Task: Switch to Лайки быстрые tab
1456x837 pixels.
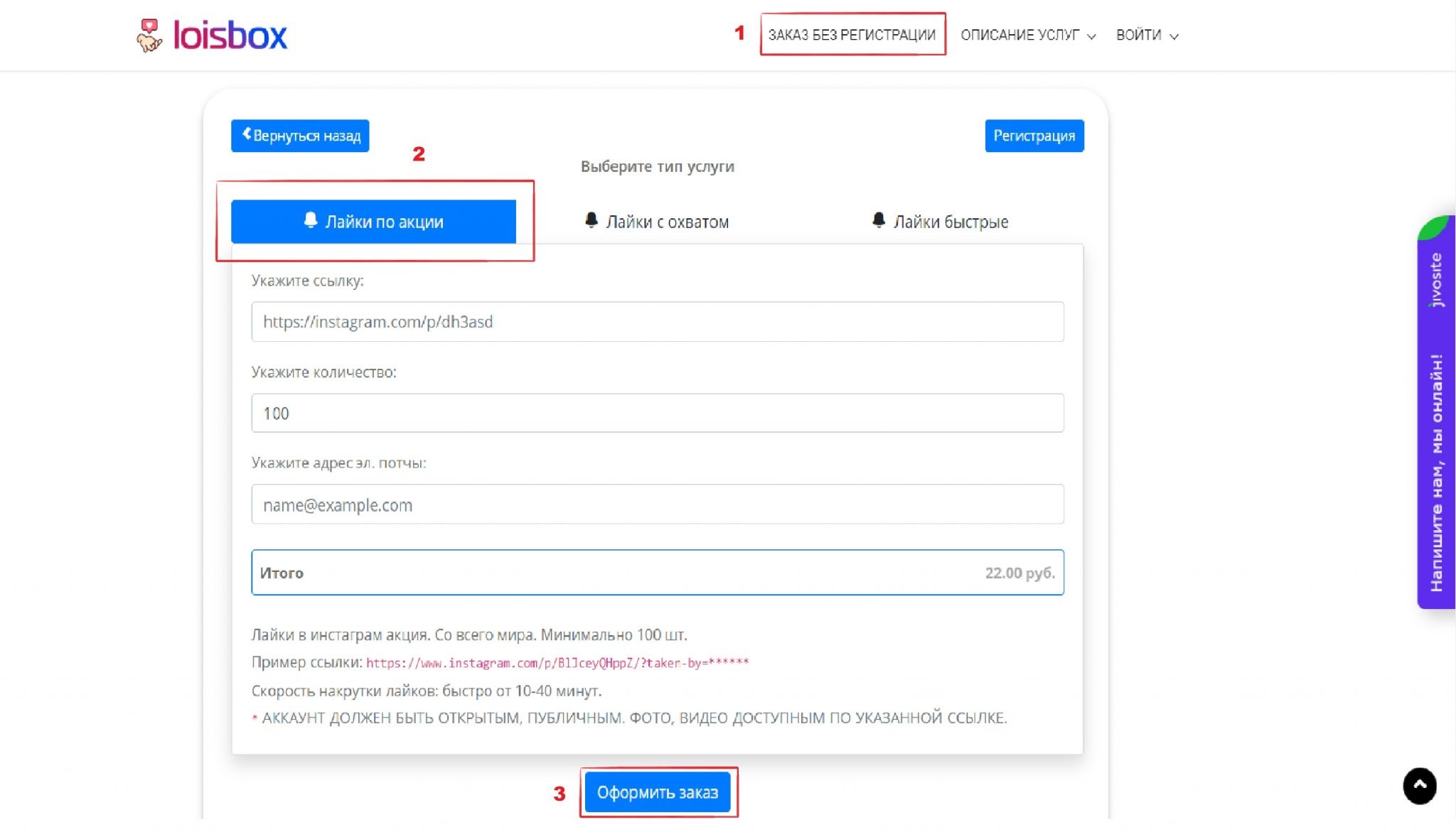Action: click(x=940, y=222)
